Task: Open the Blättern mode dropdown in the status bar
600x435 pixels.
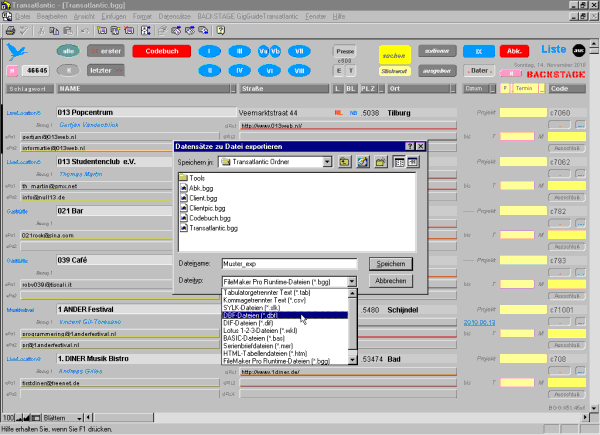Action: 77,416
